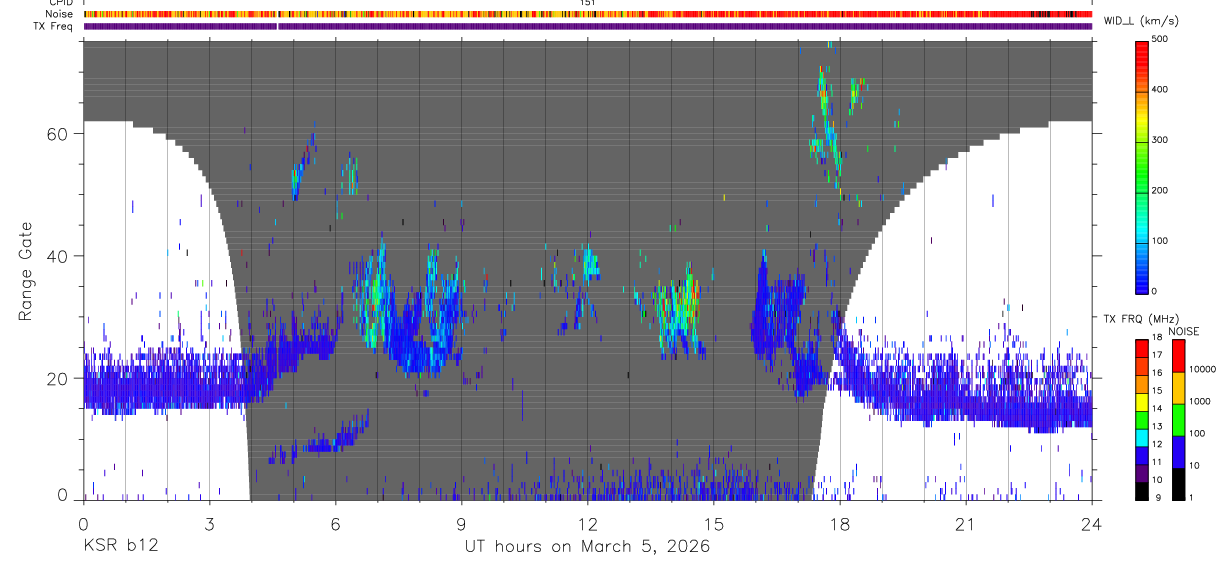Click the KSR b12 radar beam label
1228x567 pixels.
[x=120, y=547]
